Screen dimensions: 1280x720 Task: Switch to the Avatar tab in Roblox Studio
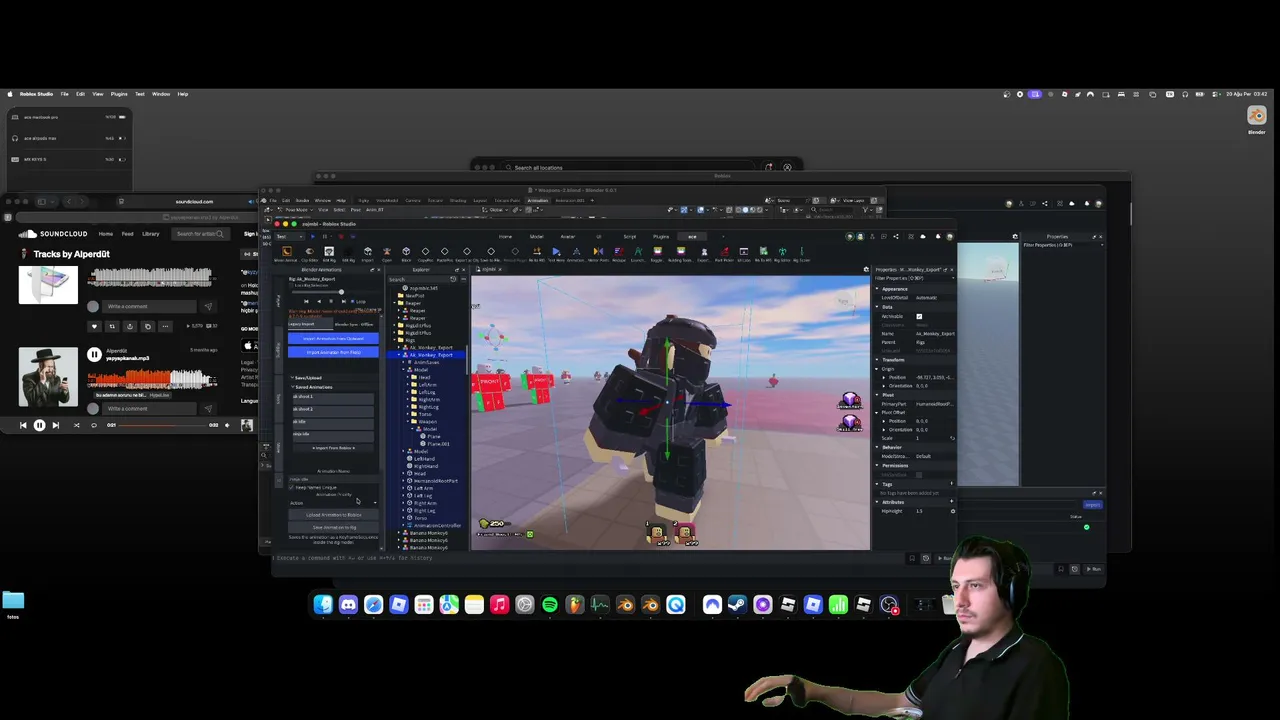[567, 236]
